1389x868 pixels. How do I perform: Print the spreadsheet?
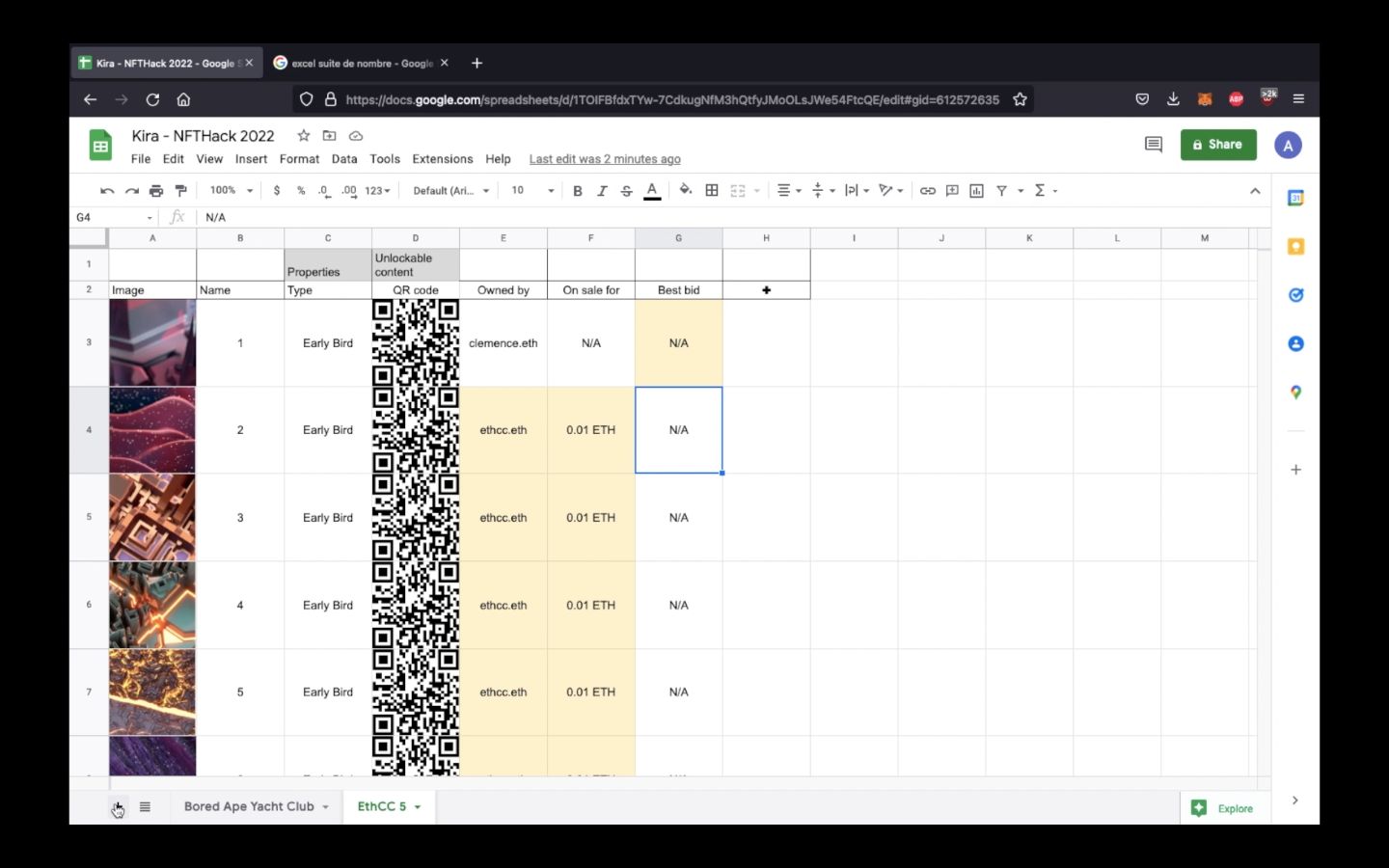click(x=156, y=191)
